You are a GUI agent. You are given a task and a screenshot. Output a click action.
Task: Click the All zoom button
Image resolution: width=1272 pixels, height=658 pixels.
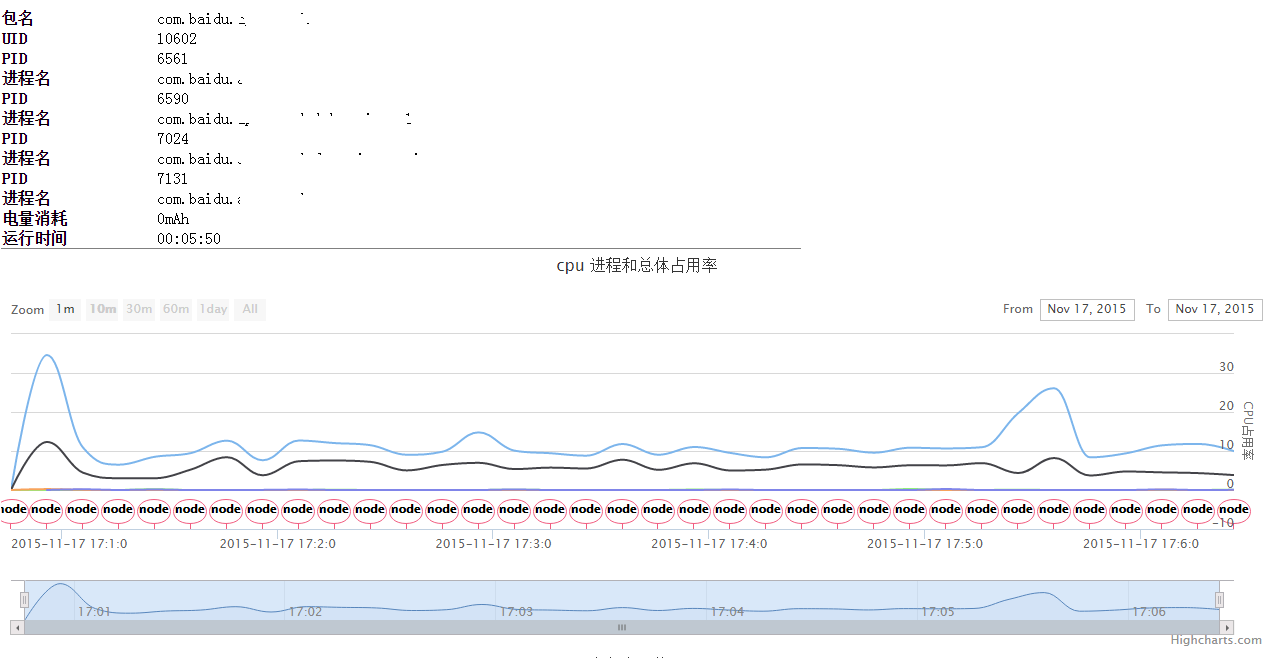tap(249, 309)
